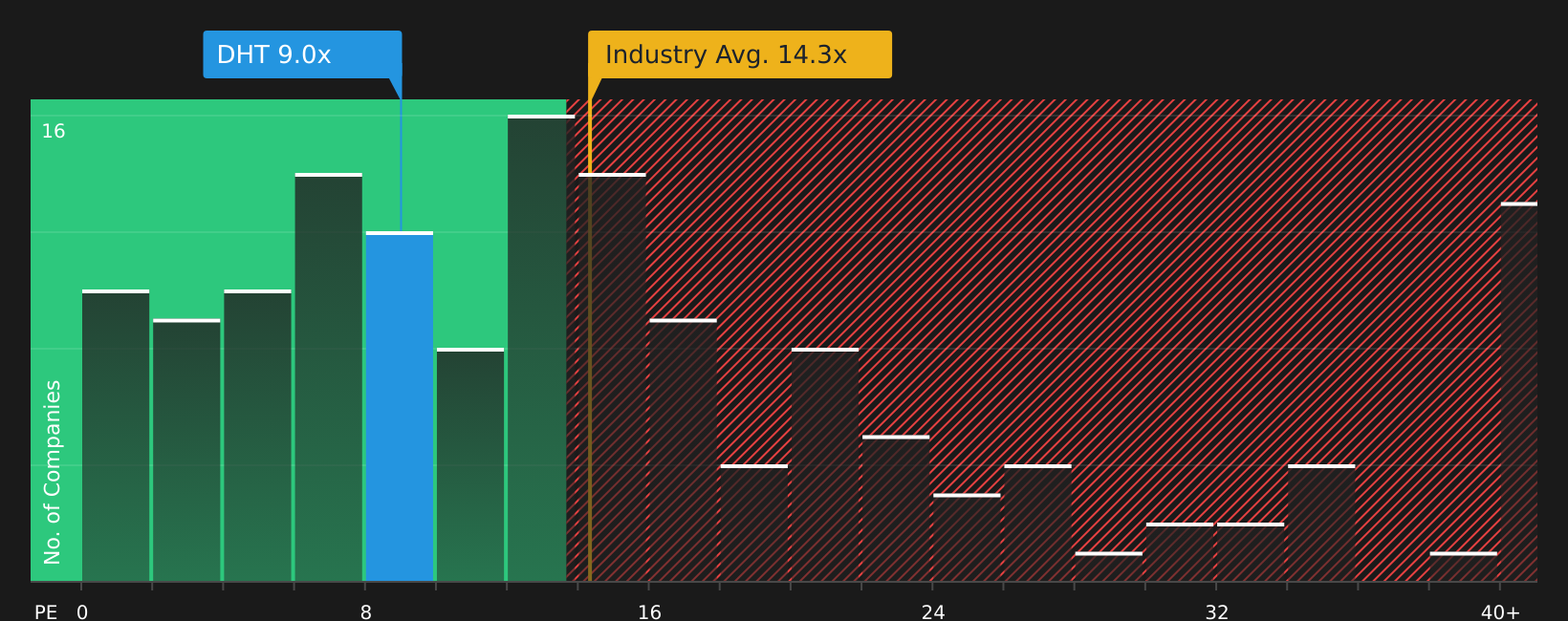The height and width of the screenshot is (621, 1568).
Task: Click the PE axis title
Action: (x=46, y=612)
